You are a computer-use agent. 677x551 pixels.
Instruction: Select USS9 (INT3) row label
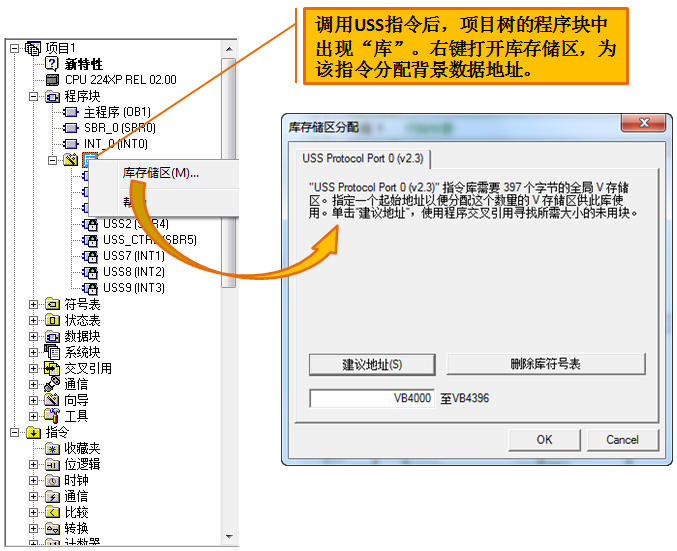click(x=134, y=288)
